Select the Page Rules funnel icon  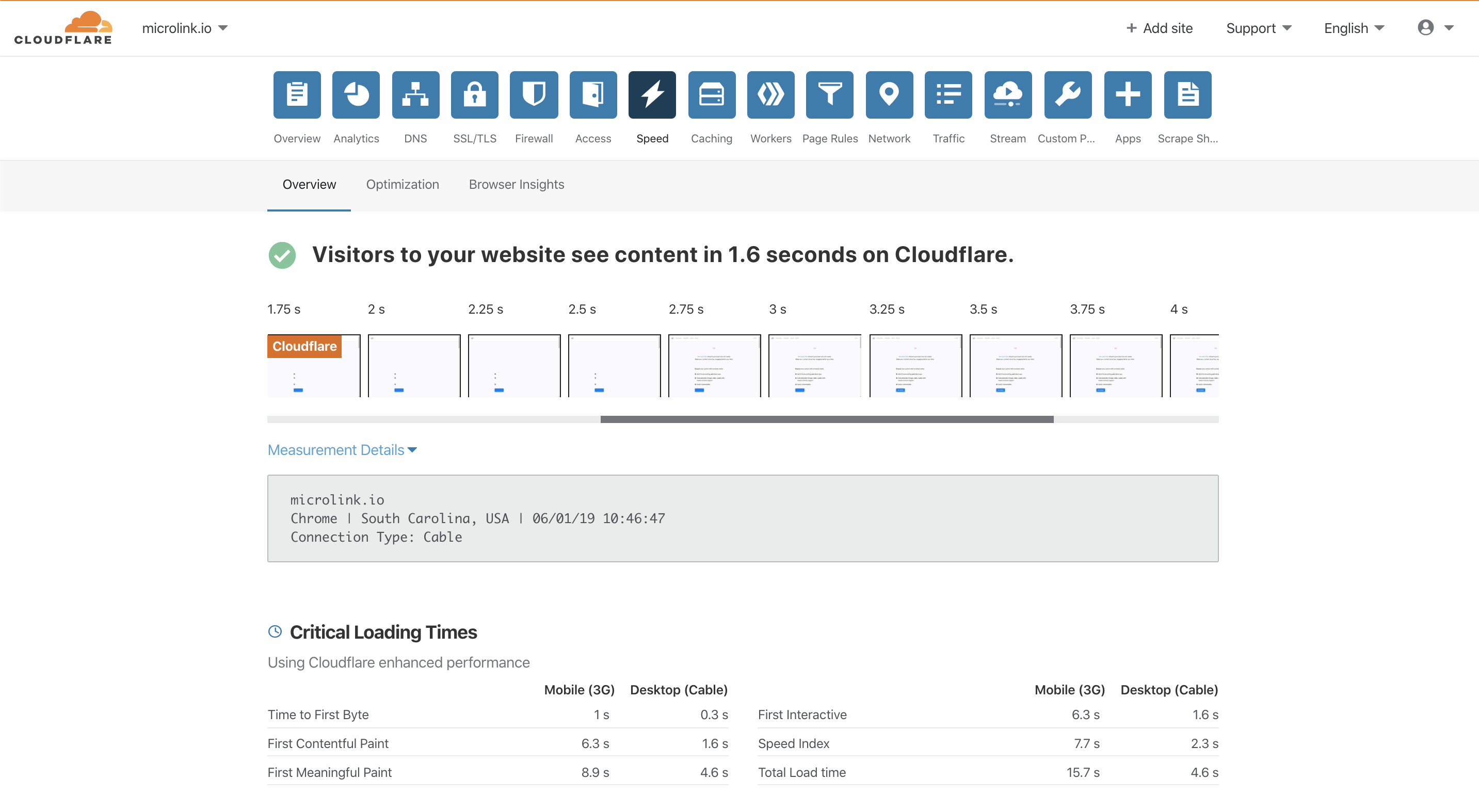point(830,95)
